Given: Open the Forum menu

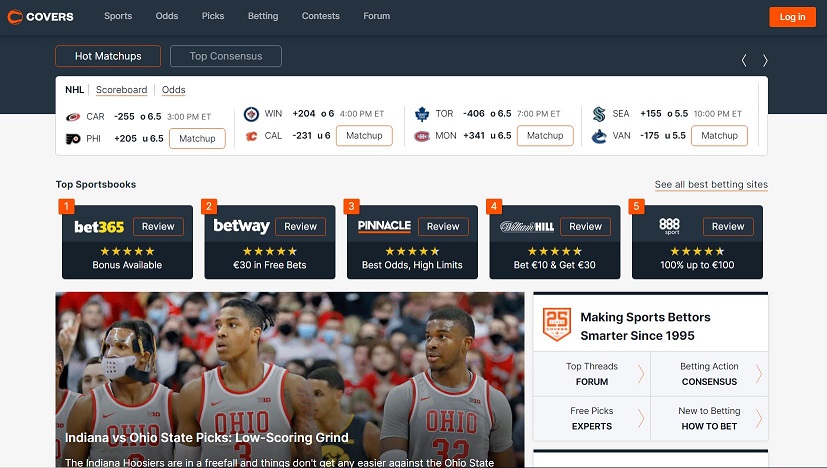Looking at the screenshot, I should click(x=377, y=16).
